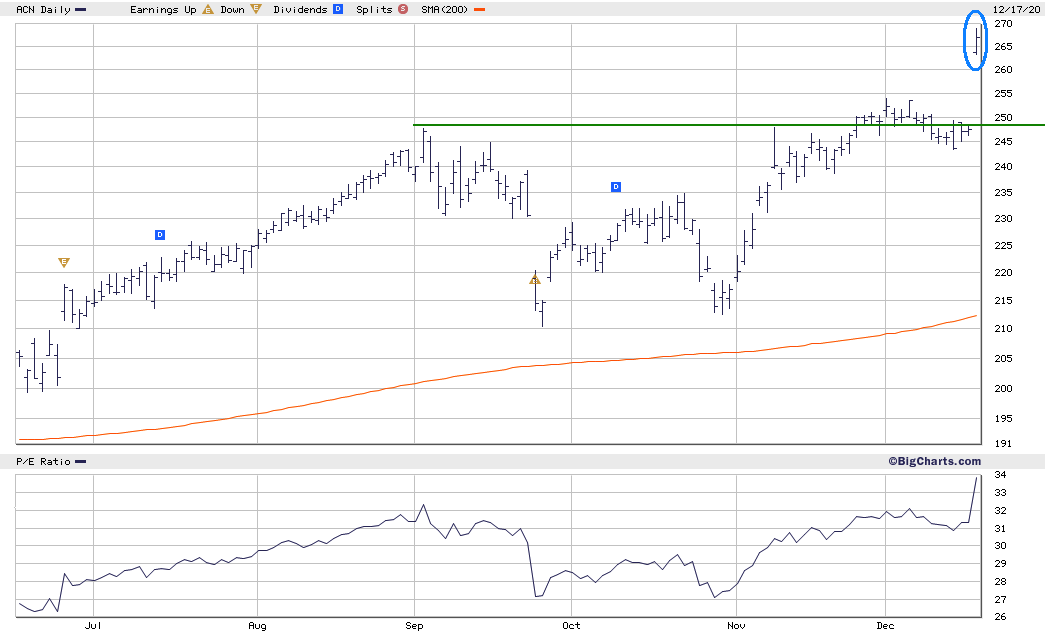This screenshot has width=1045, height=635.
Task: Select the dividend D marker in October
Action: (x=616, y=187)
